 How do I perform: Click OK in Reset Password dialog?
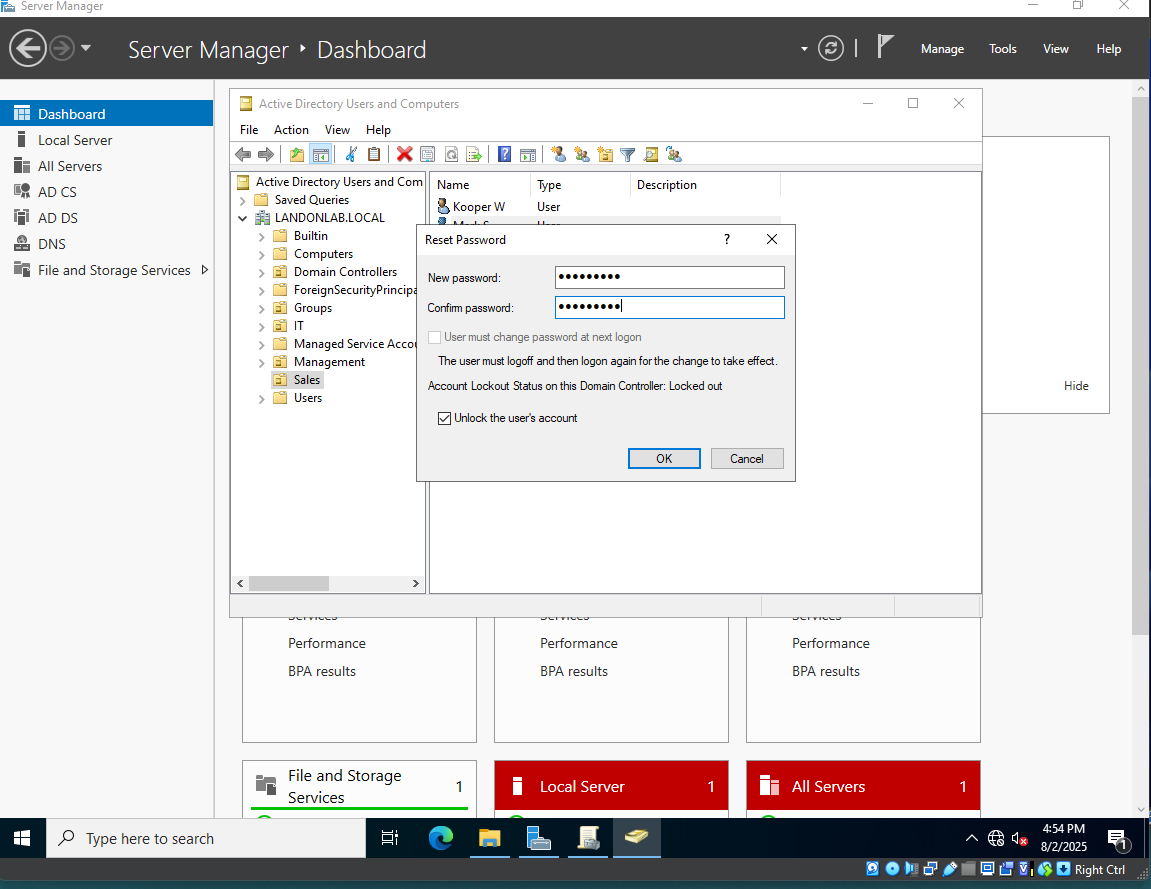[664, 458]
